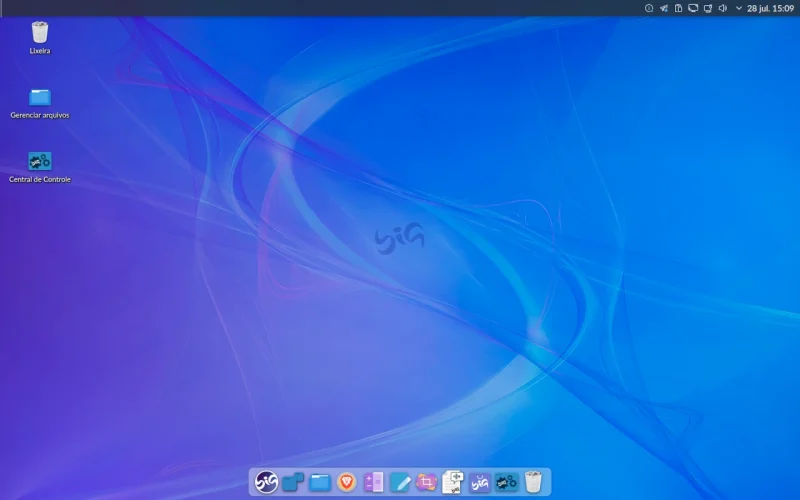The image size is (800, 500).
Task: Open the purple calculator app in dock
Action: point(373,482)
